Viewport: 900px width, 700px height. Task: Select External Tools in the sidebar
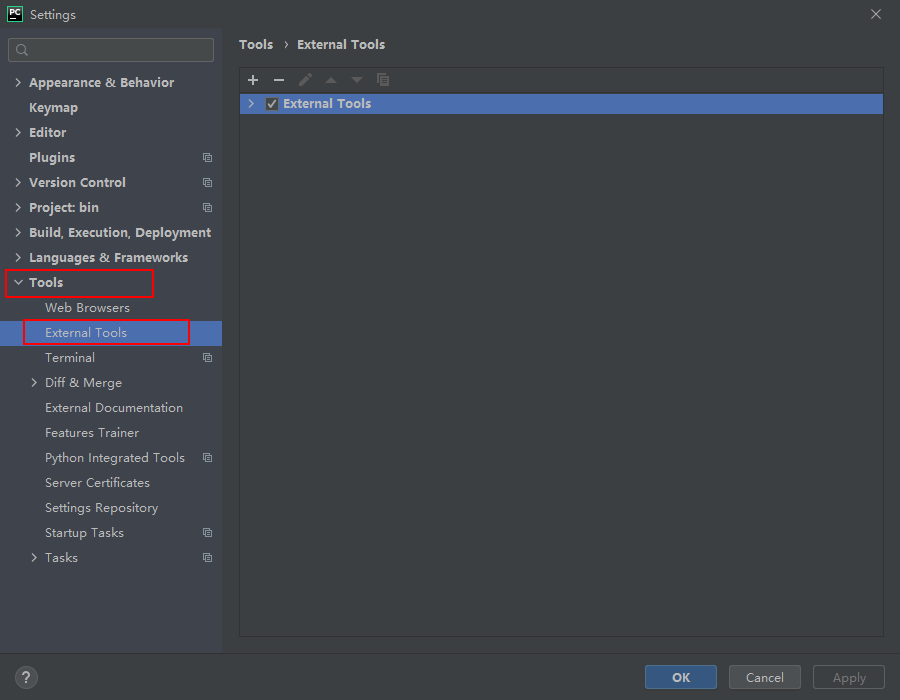coord(86,333)
